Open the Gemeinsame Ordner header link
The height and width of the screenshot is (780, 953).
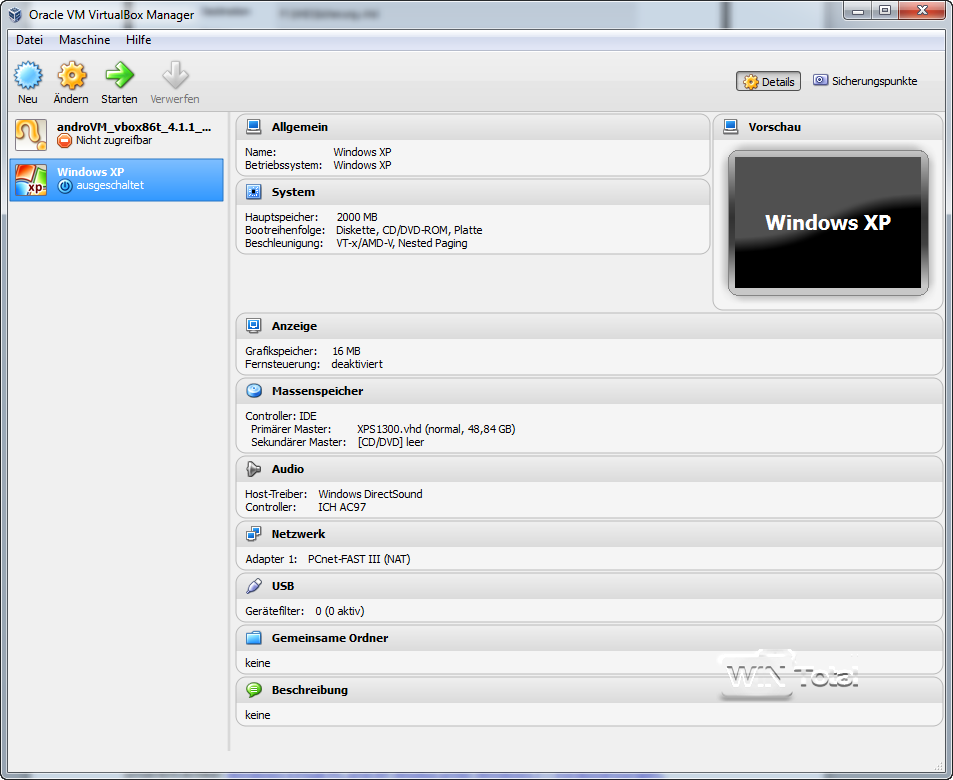(x=330, y=638)
